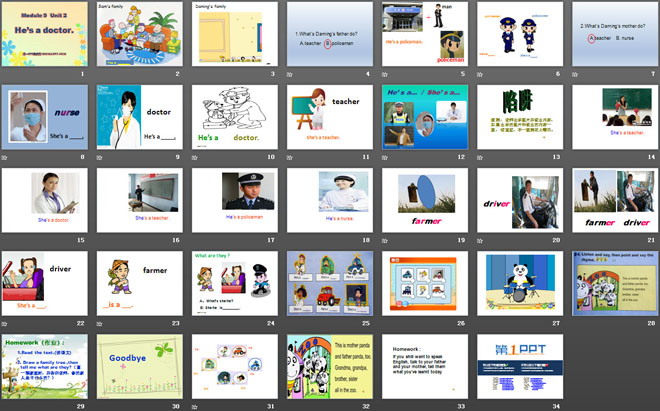
Task: Click the animation star icon under slide 4
Action: coord(291,74)
